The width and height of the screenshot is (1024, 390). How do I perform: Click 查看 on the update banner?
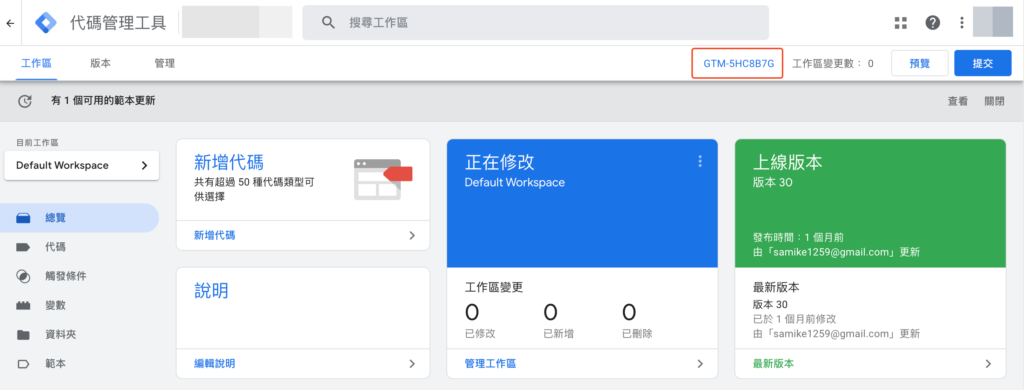pyautogui.click(x=957, y=101)
